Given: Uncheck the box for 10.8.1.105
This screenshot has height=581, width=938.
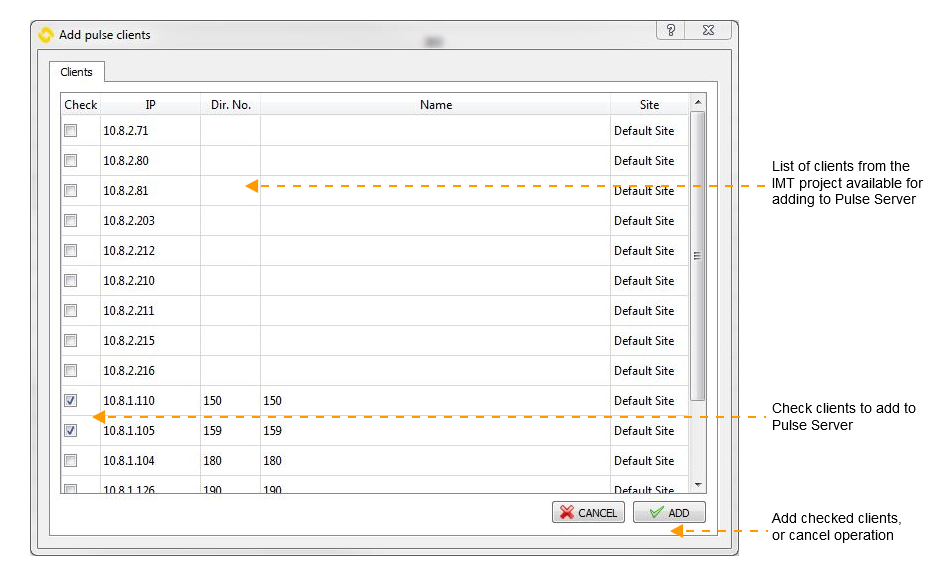Looking at the screenshot, I should (x=71, y=430).
